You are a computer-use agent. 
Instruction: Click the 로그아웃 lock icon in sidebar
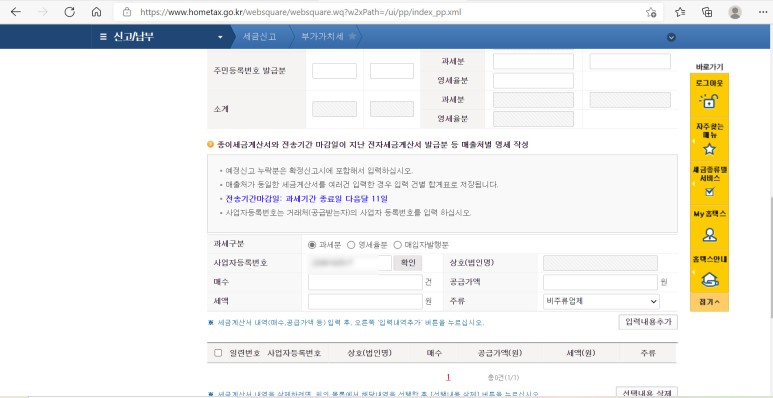pyautogui.click(x=709, y=101)
